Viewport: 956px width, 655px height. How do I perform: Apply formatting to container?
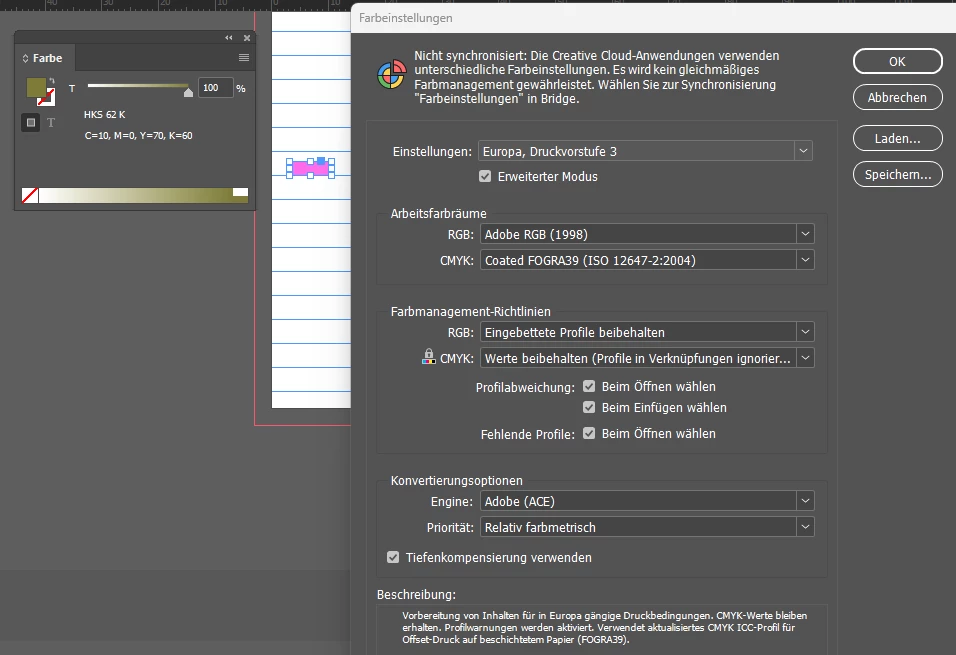pyautogui.click(x=30, y=123)
